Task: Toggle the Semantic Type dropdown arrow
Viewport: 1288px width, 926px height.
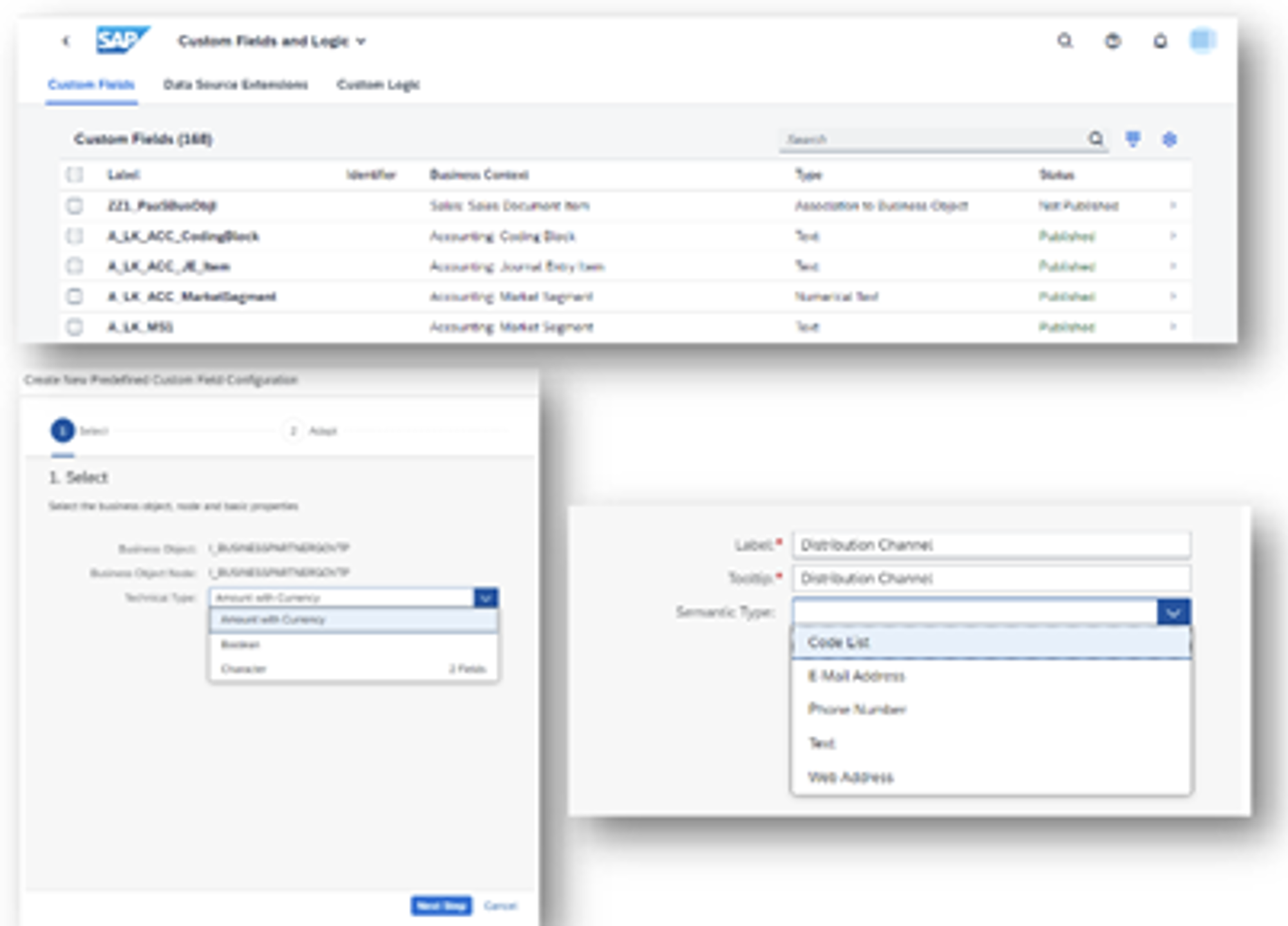Action: tap(1173, 612)
